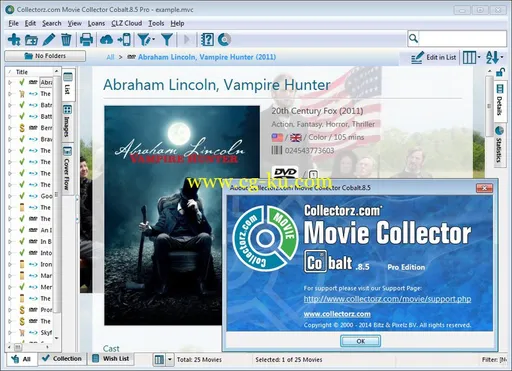Viewport: 512px width, 371px height.
Task: Open the collectorz.com/movie/support.php link
Action: point(387,299)
